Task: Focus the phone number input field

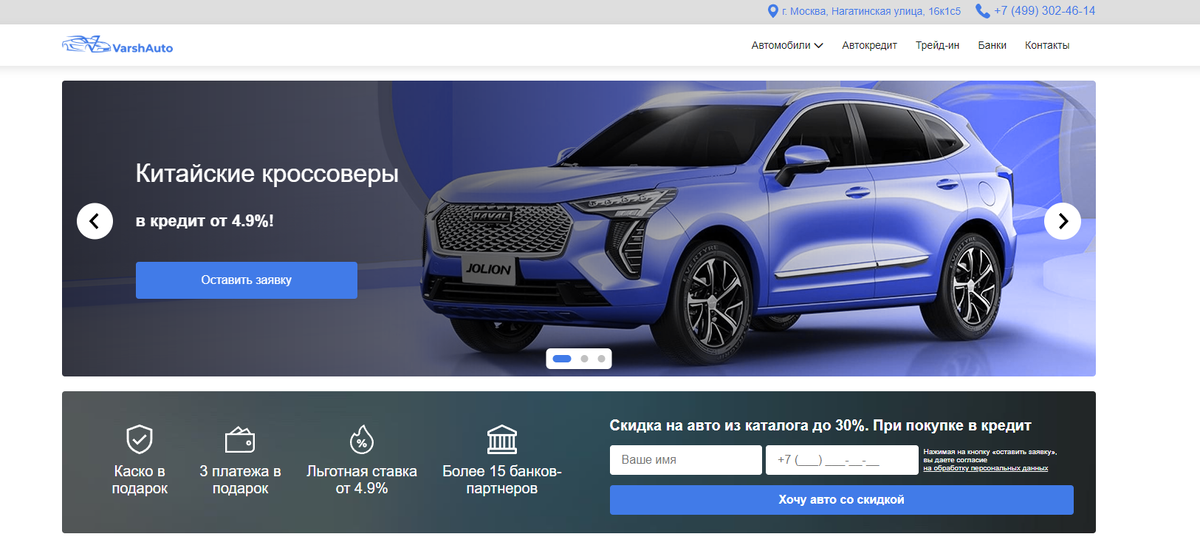Action: (842, 460)
